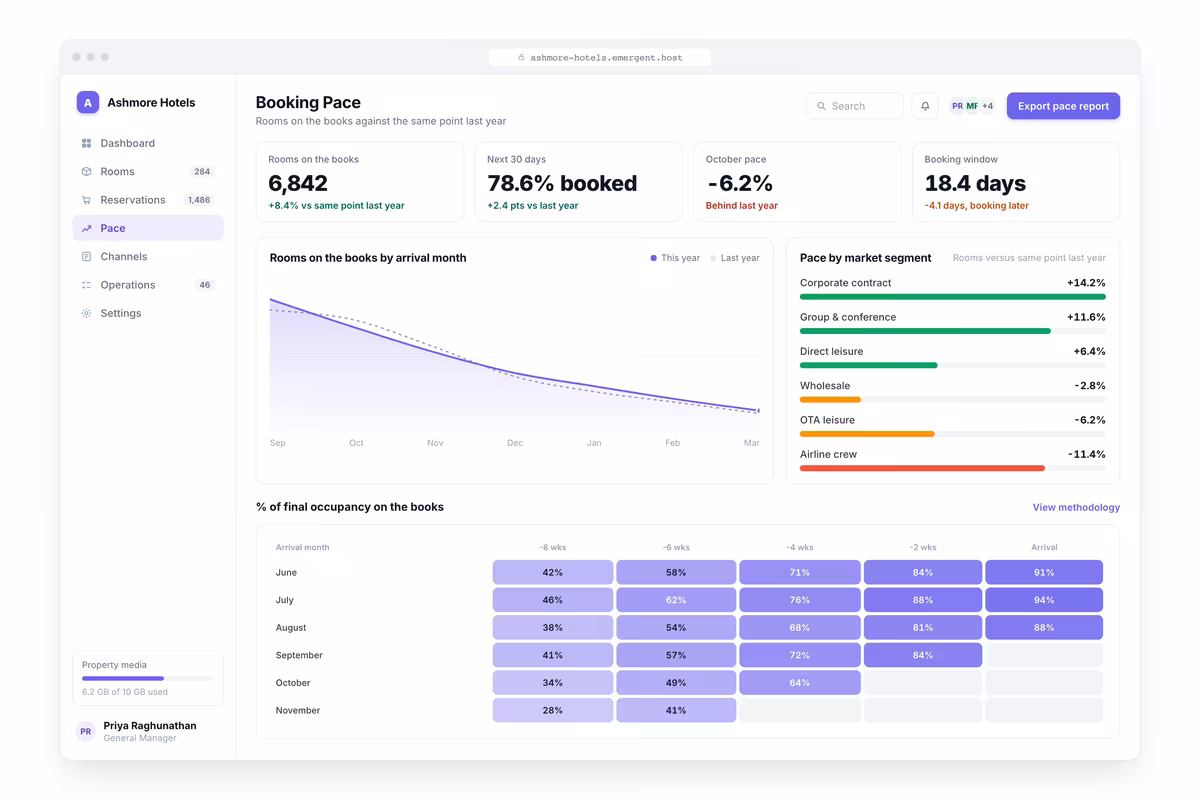
Task: Click the search magnifier icon
Action: point(822,106)
